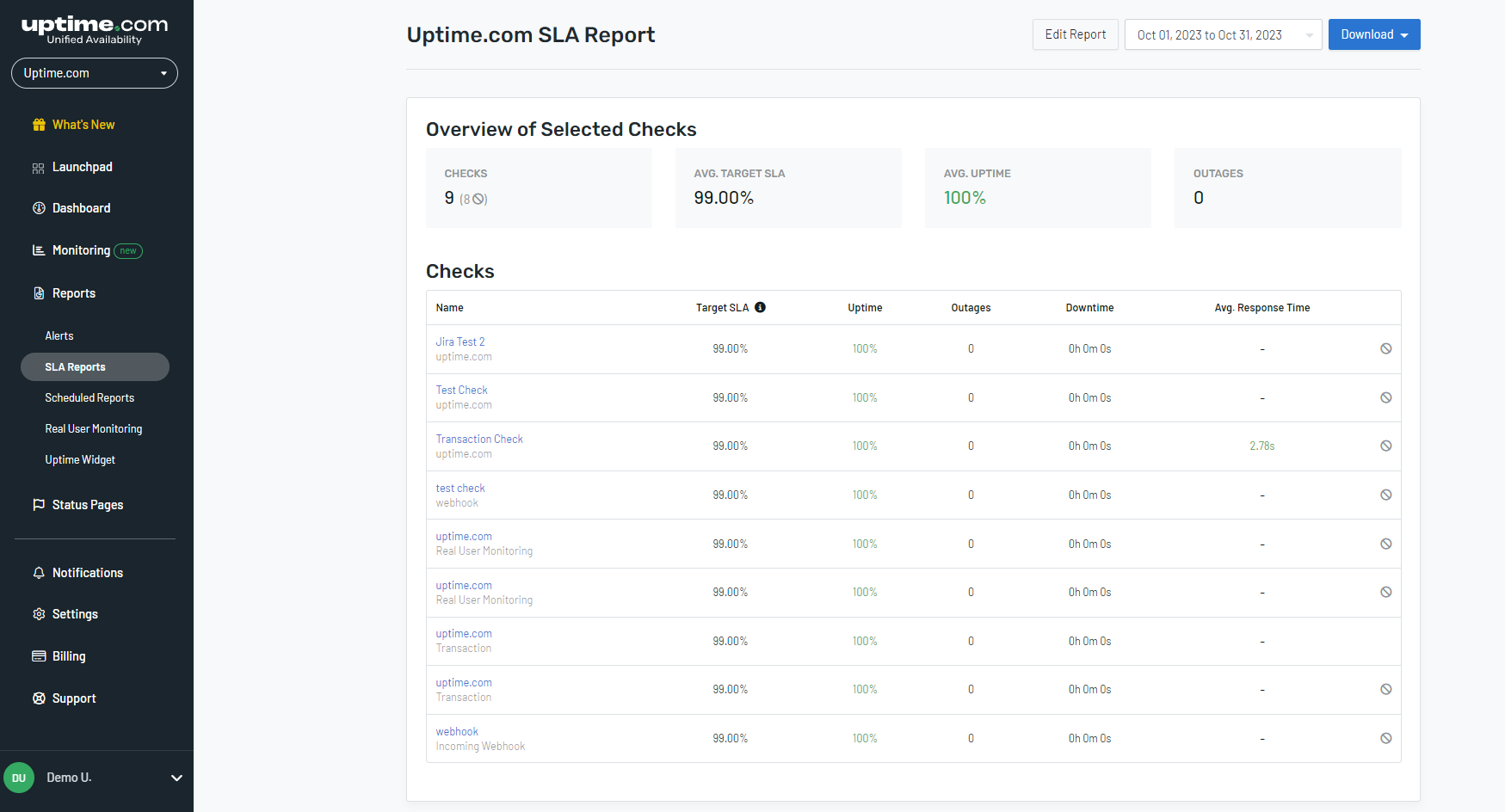
Task: Toggle exclude icon for Jira Test 2 row
Action: pyautogui.click(x=1386, y=348)
